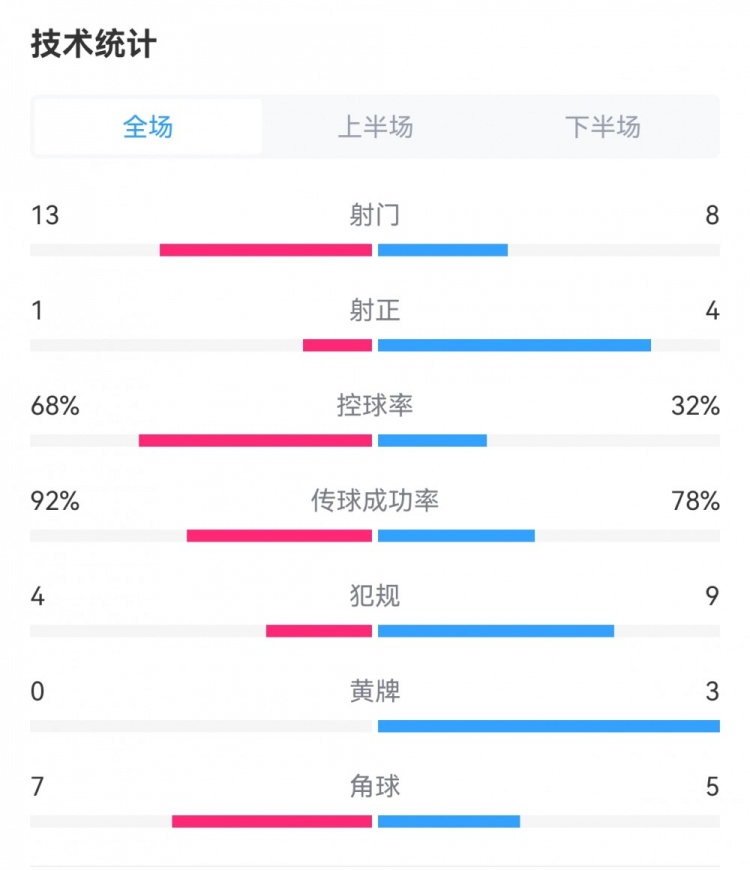Image resolution: width=750 pixels, height=870 pixels.
Task: Click the red 角球 bar
Action: [x=272, y=822]
